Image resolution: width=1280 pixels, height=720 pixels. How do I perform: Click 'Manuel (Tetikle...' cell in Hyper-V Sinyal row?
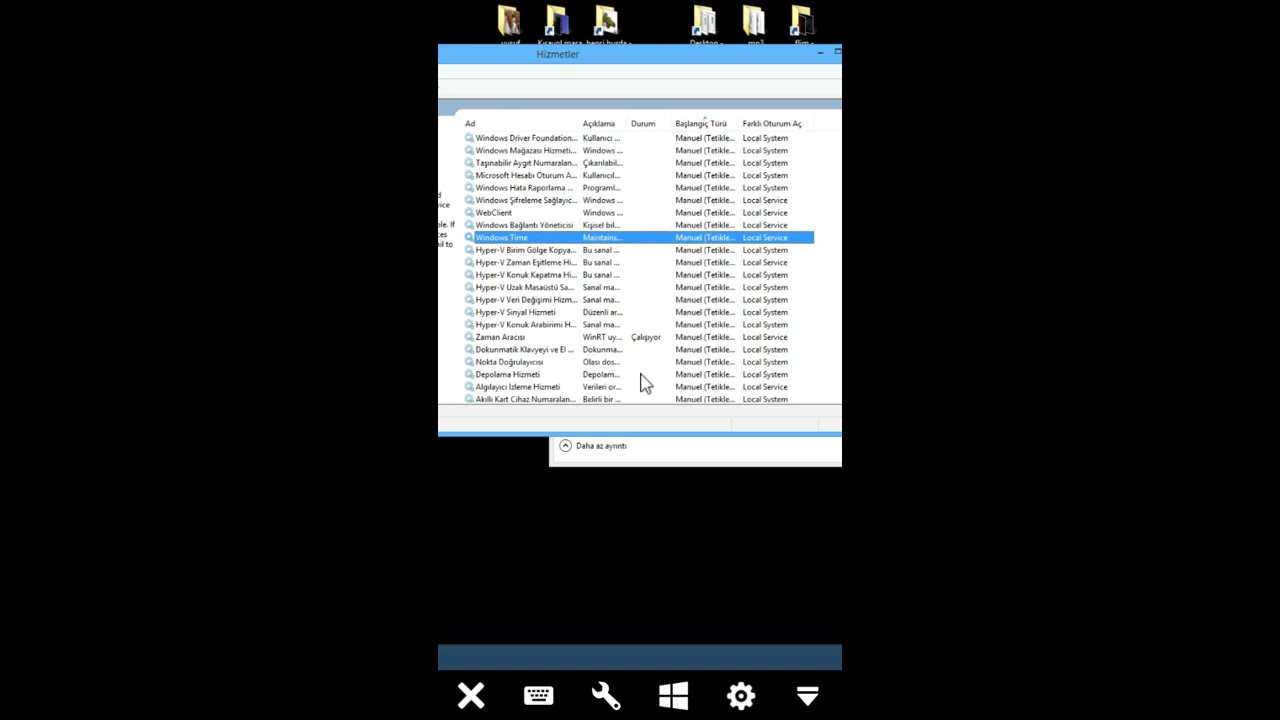pyautogui.click(x=705, y=312)
